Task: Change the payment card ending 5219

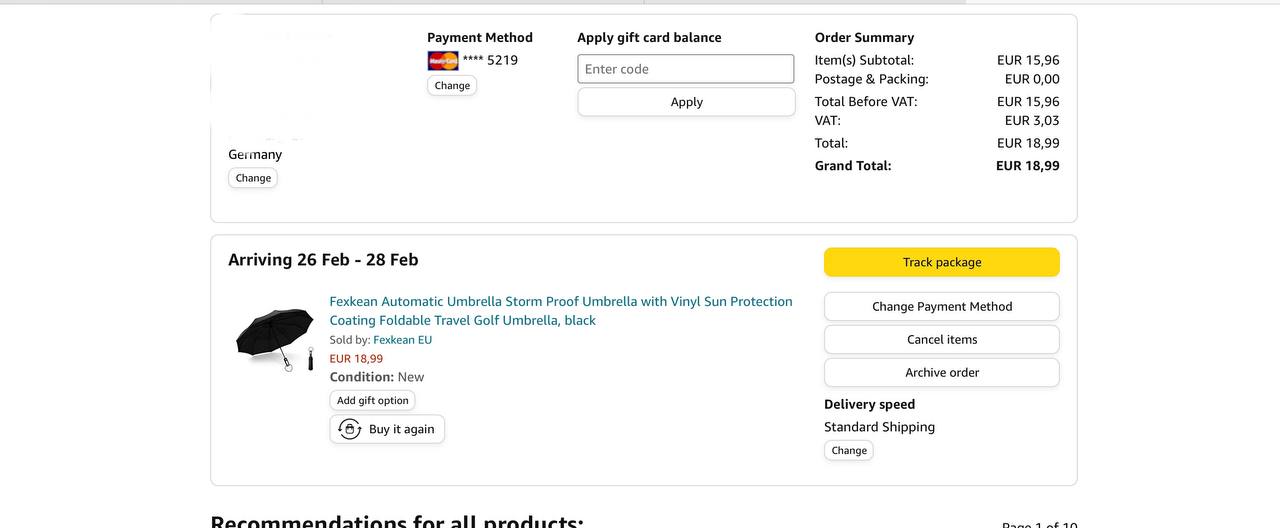Action: click(x=452, y=86)
